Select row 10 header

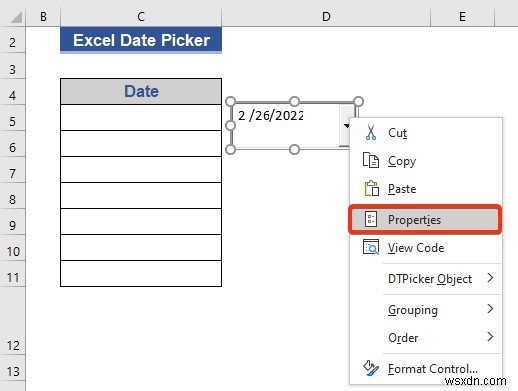[12, 248]
